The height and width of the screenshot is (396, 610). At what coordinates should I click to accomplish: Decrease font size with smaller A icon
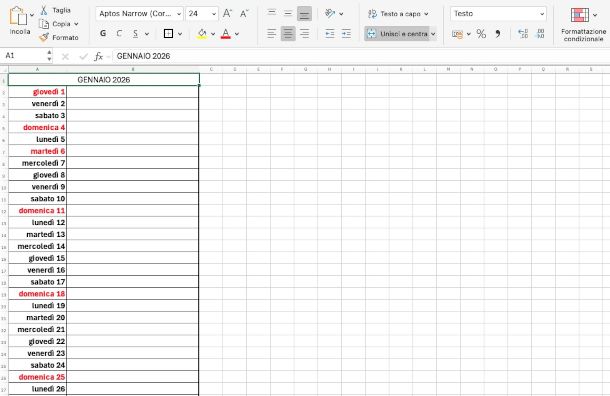244,14
